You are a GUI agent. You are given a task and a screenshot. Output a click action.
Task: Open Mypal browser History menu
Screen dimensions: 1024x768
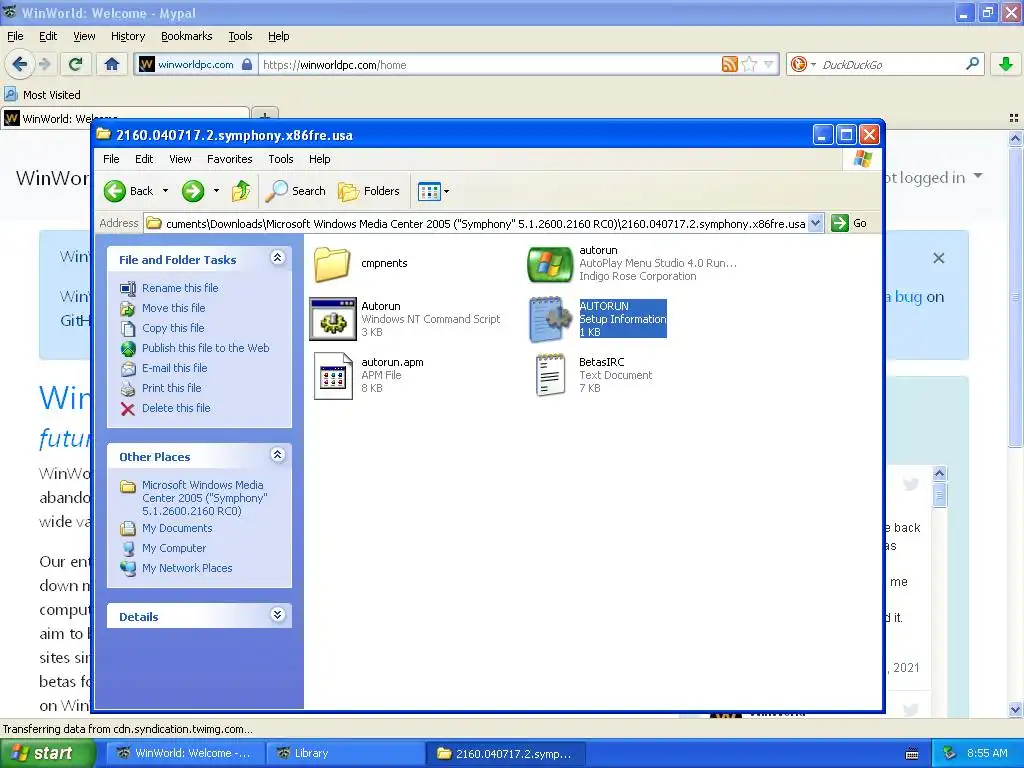128,36
